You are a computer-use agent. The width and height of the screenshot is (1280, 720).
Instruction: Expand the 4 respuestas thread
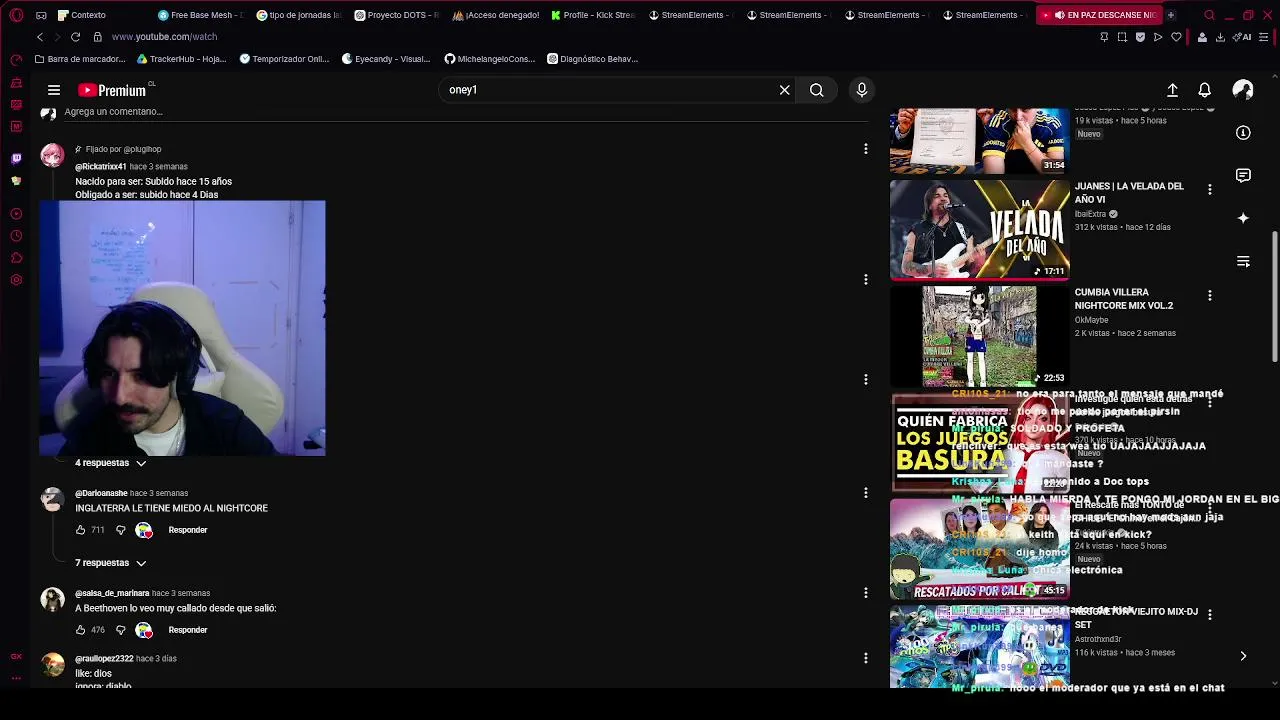110,463
